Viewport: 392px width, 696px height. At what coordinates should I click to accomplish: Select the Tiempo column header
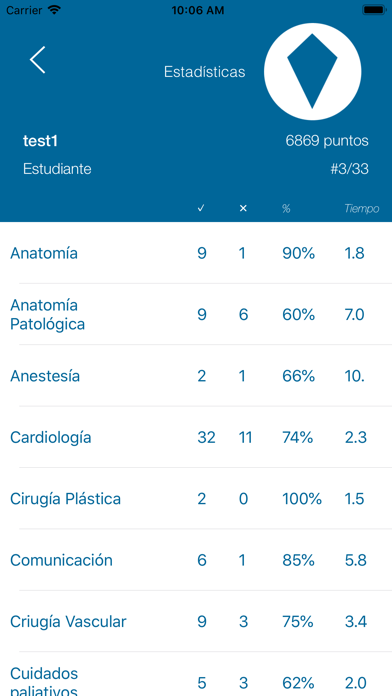[362, 209]
